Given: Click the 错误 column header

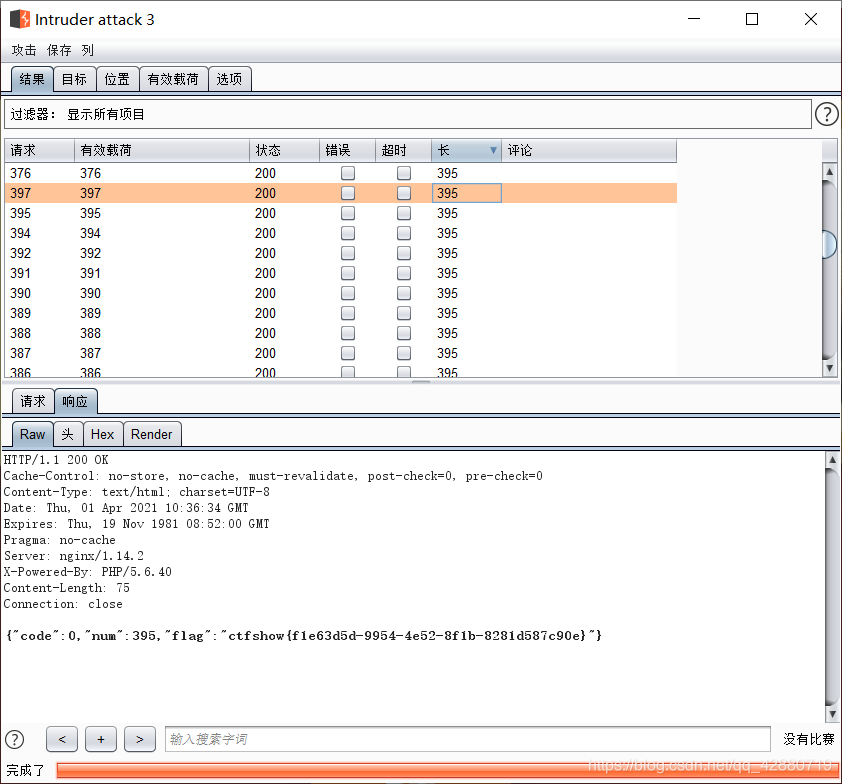Looking at the screenshot, I should coord(347,150).
